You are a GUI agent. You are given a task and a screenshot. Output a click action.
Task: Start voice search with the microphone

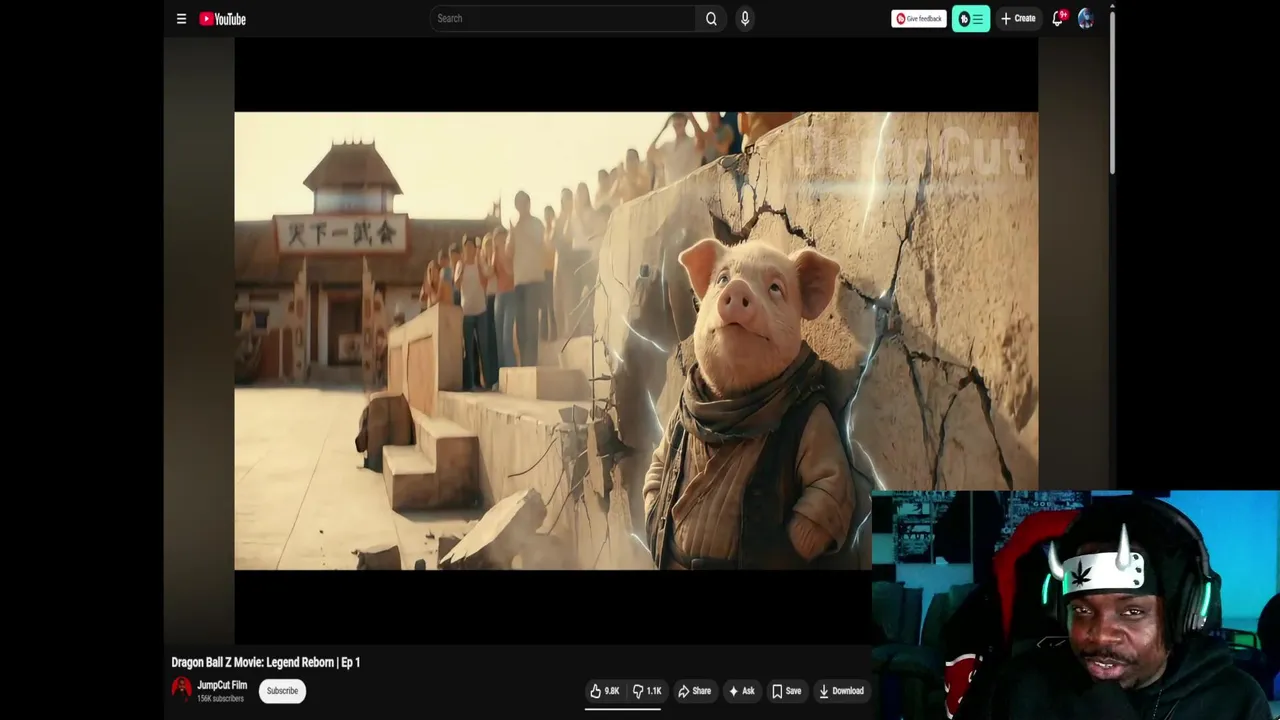coord(745,18)
